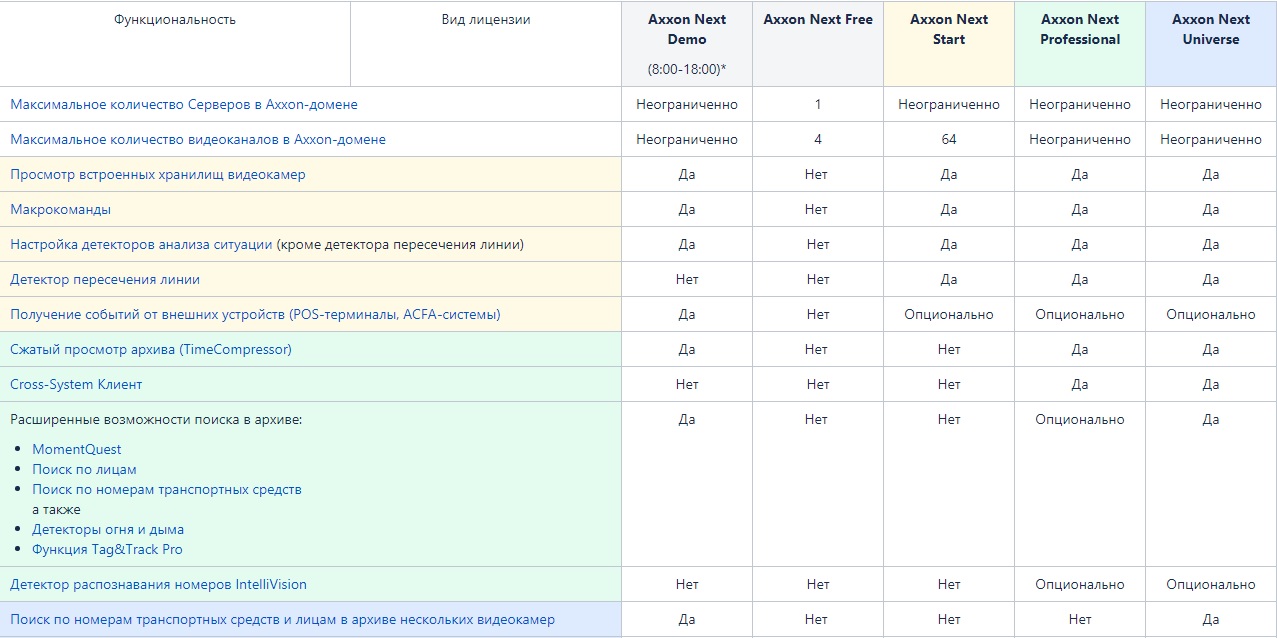The width and height of the screenshot is (1277, 638).
Task: Click the multi-camera archive search link in last row
Action: coord(282,620)
